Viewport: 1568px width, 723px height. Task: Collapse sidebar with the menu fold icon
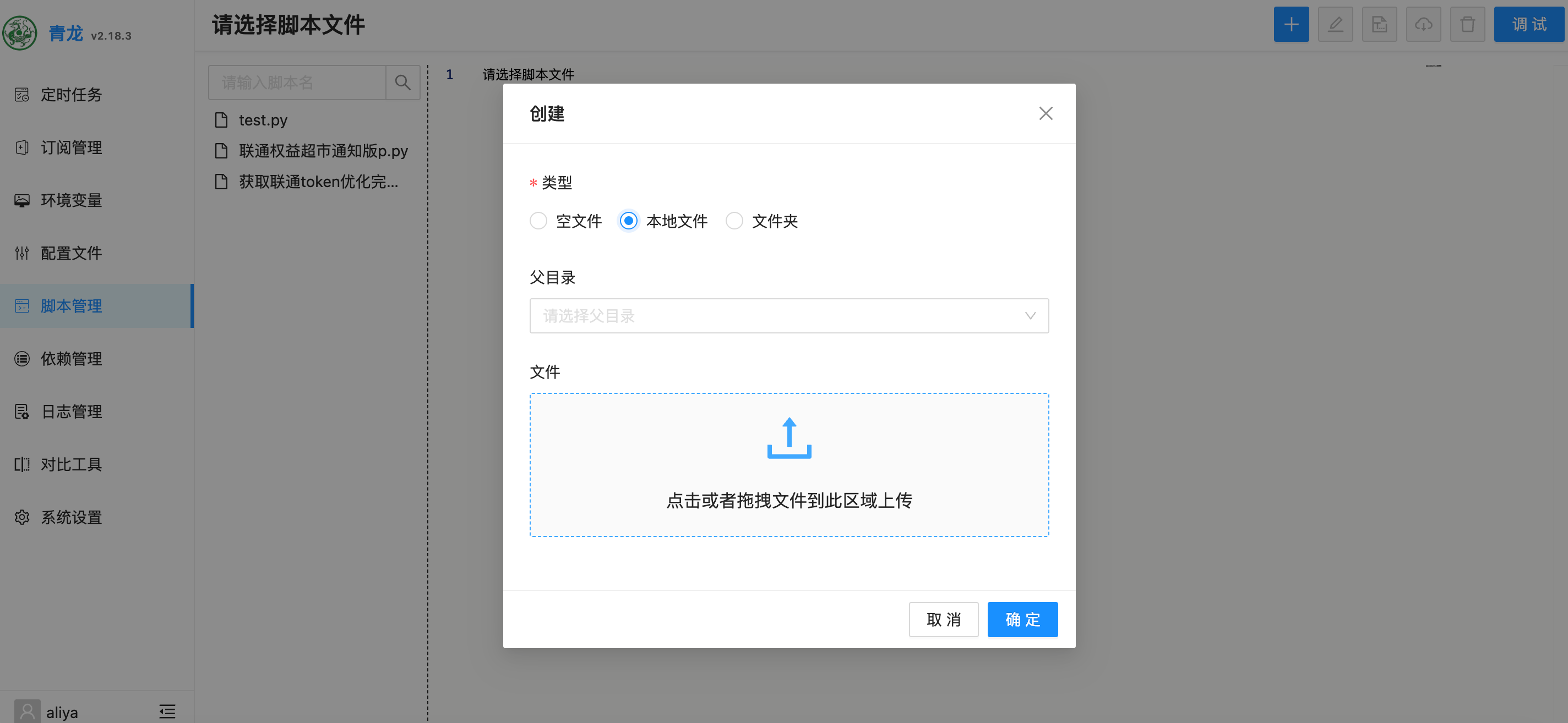click(167, 711)
